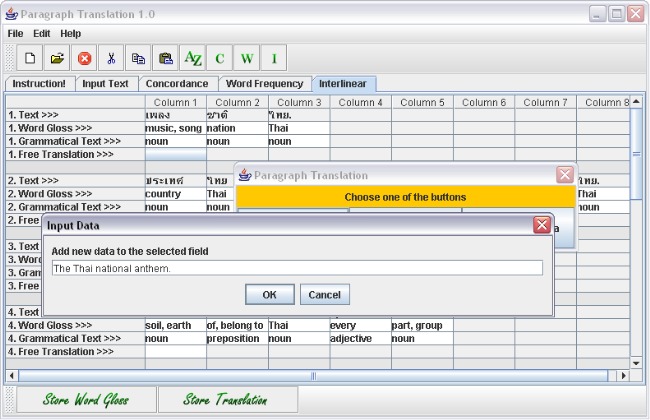Click the Java icon in main title bar

coord(12,14)
